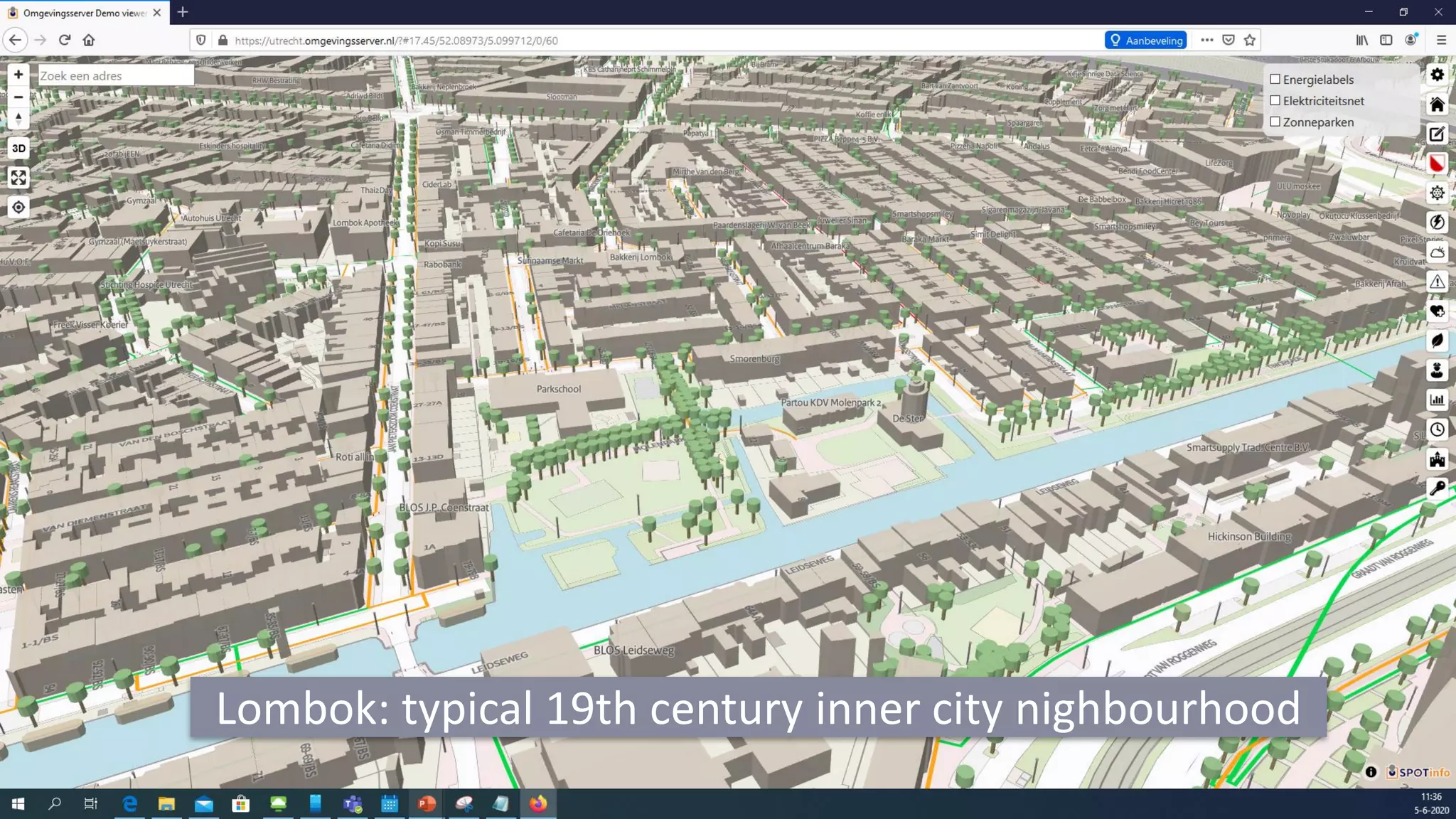This screenshot has width=1456, height=819.
Task: Open PowerPoint from the taskbar
Action: [x=427, y=804]
